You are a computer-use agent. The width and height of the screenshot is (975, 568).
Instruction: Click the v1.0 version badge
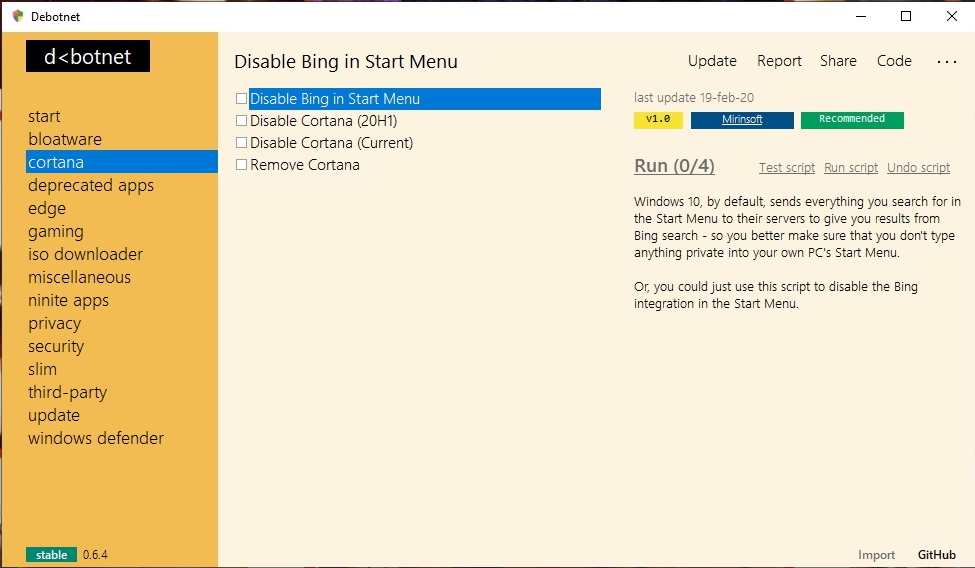tap(658, 119)
